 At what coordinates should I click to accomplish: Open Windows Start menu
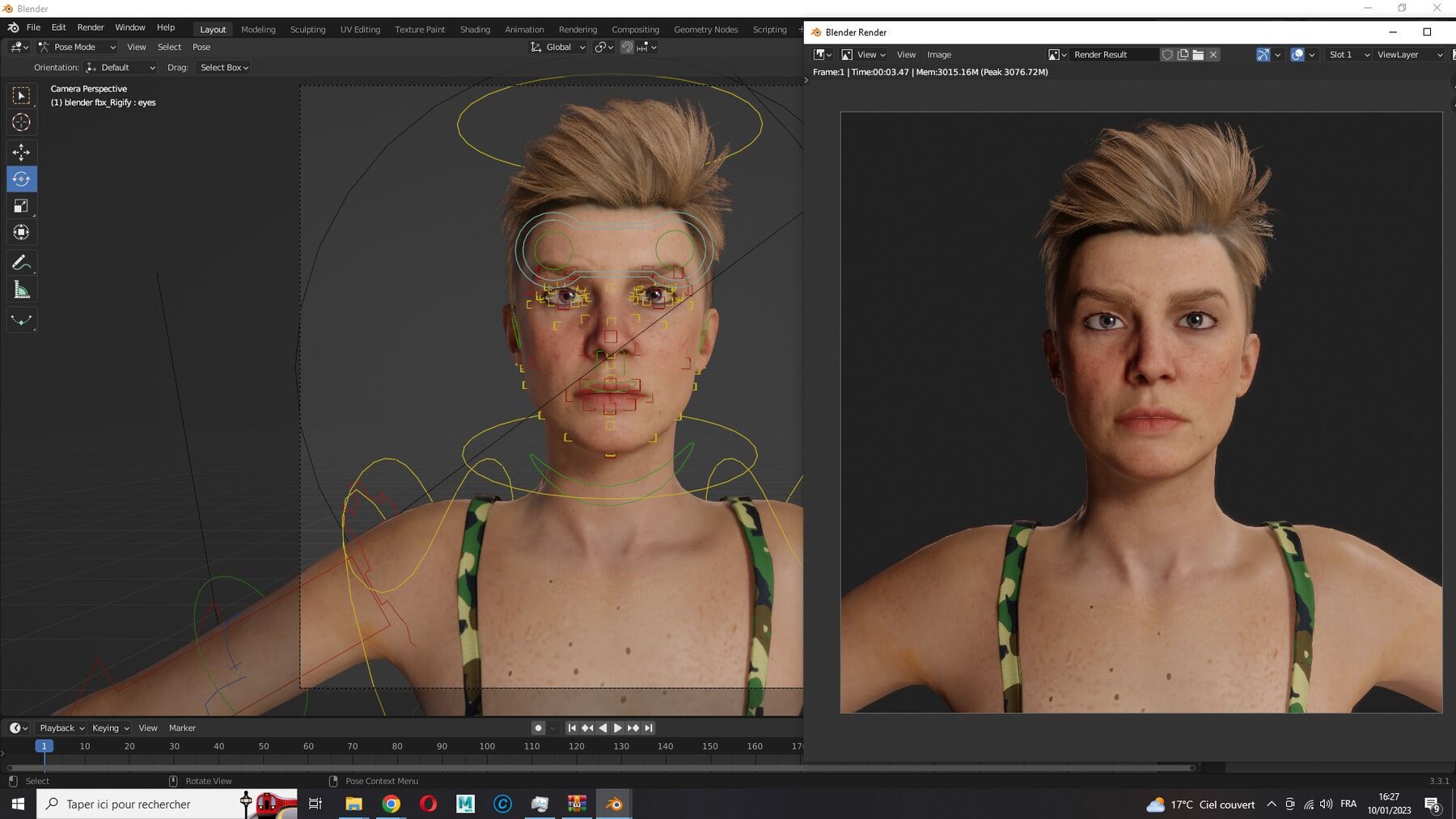coord(18,804)
